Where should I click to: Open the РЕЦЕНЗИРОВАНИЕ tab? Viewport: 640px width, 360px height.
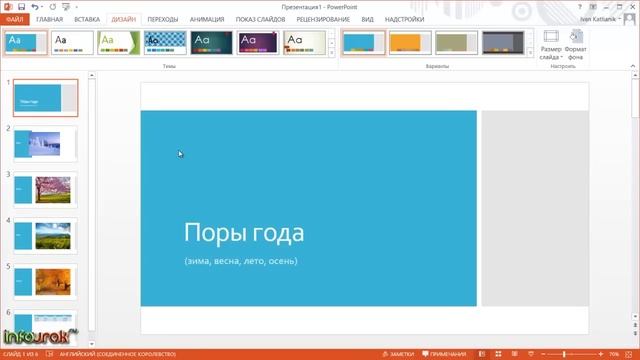coord(323,19)
